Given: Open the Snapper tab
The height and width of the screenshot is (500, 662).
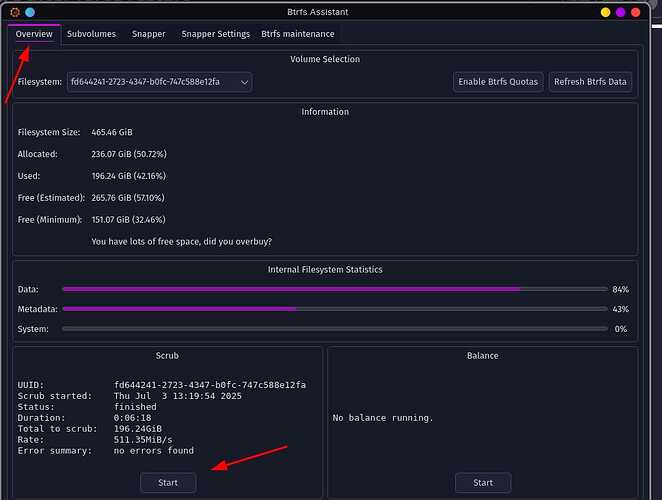Looking at the screenshot, I should tap(149, 34).
